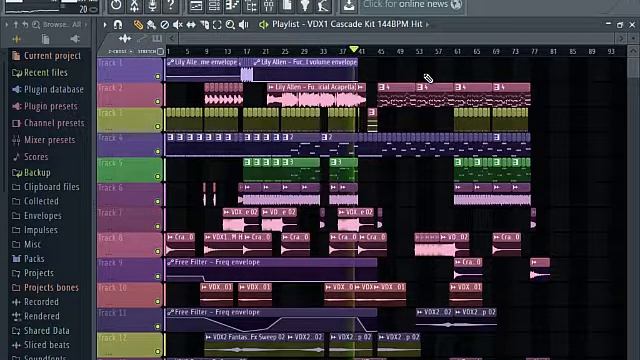Mute Track 1 using its green dot
Screen dimensions: 640x360
tap(158, 76)
